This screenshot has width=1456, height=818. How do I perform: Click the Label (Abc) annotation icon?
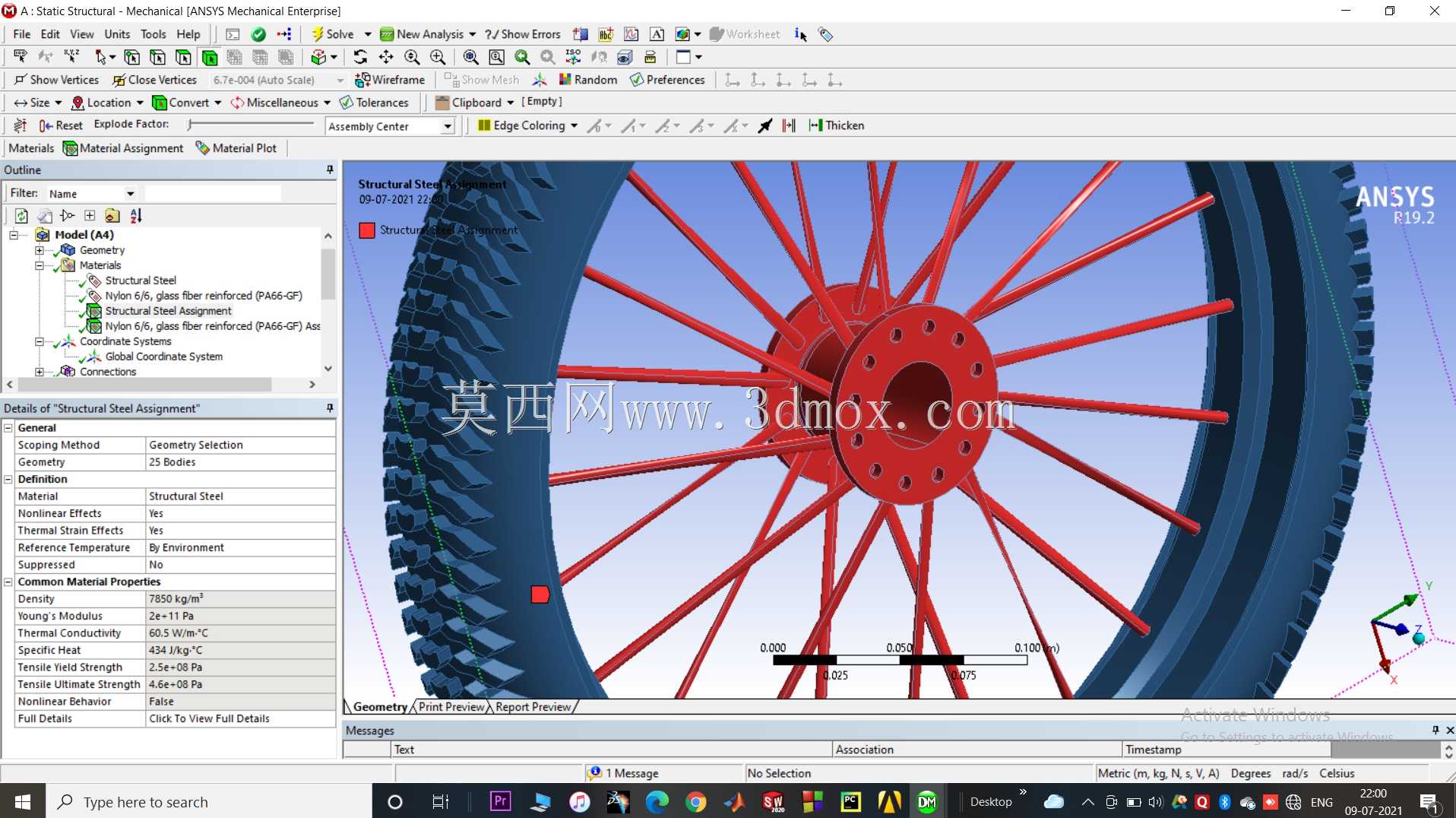click(x=606, y=34)
